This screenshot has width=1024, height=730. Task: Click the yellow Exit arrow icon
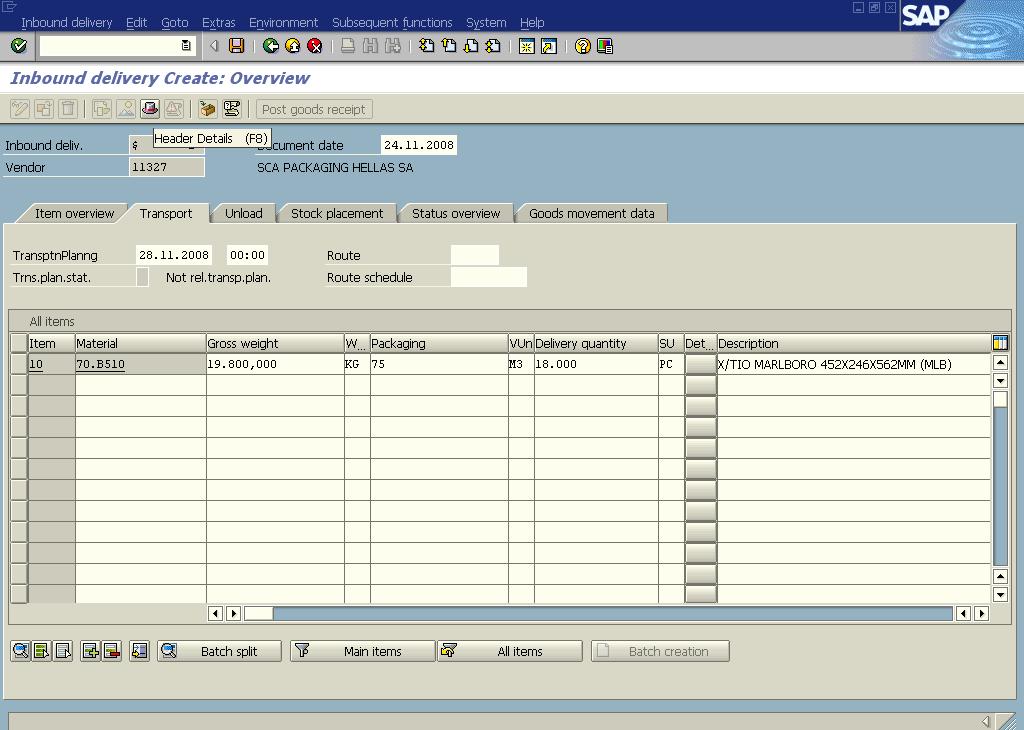tap(293, 46)
